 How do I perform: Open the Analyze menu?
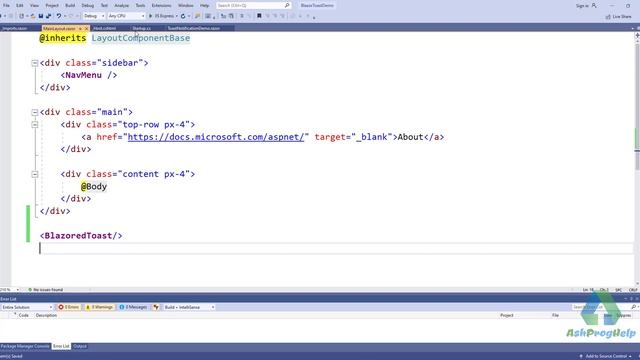(x=121, y=5)
